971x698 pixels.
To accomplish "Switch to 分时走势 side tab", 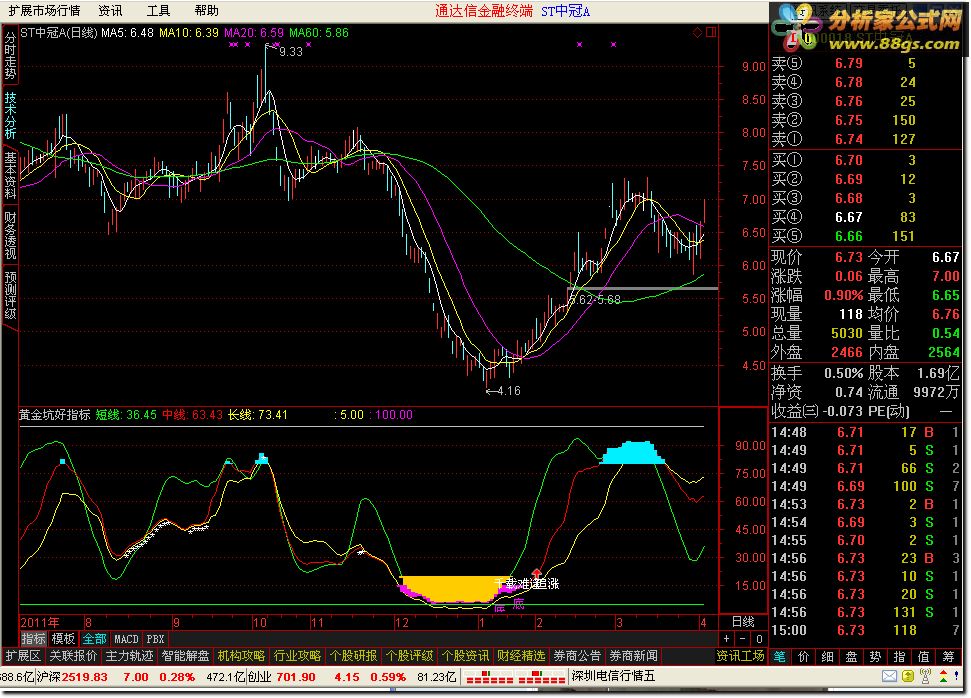I will [x=10, y=55].
